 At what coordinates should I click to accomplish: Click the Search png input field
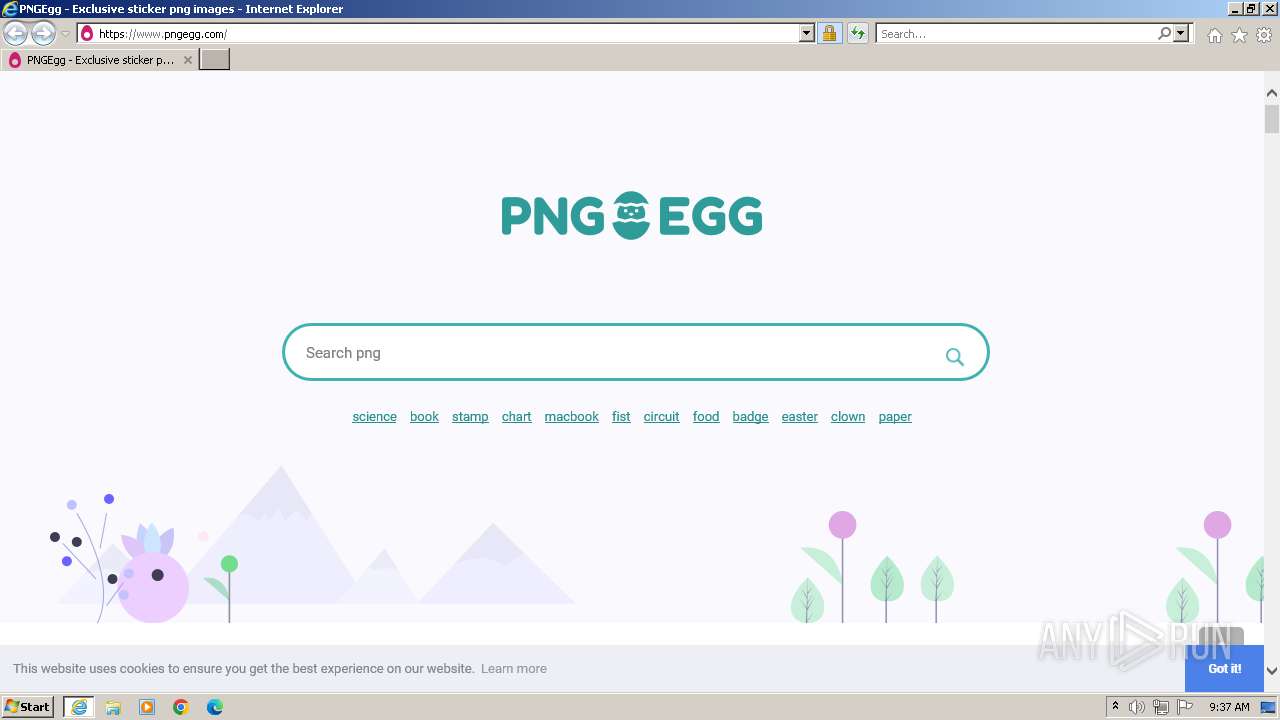pos(615,353)
